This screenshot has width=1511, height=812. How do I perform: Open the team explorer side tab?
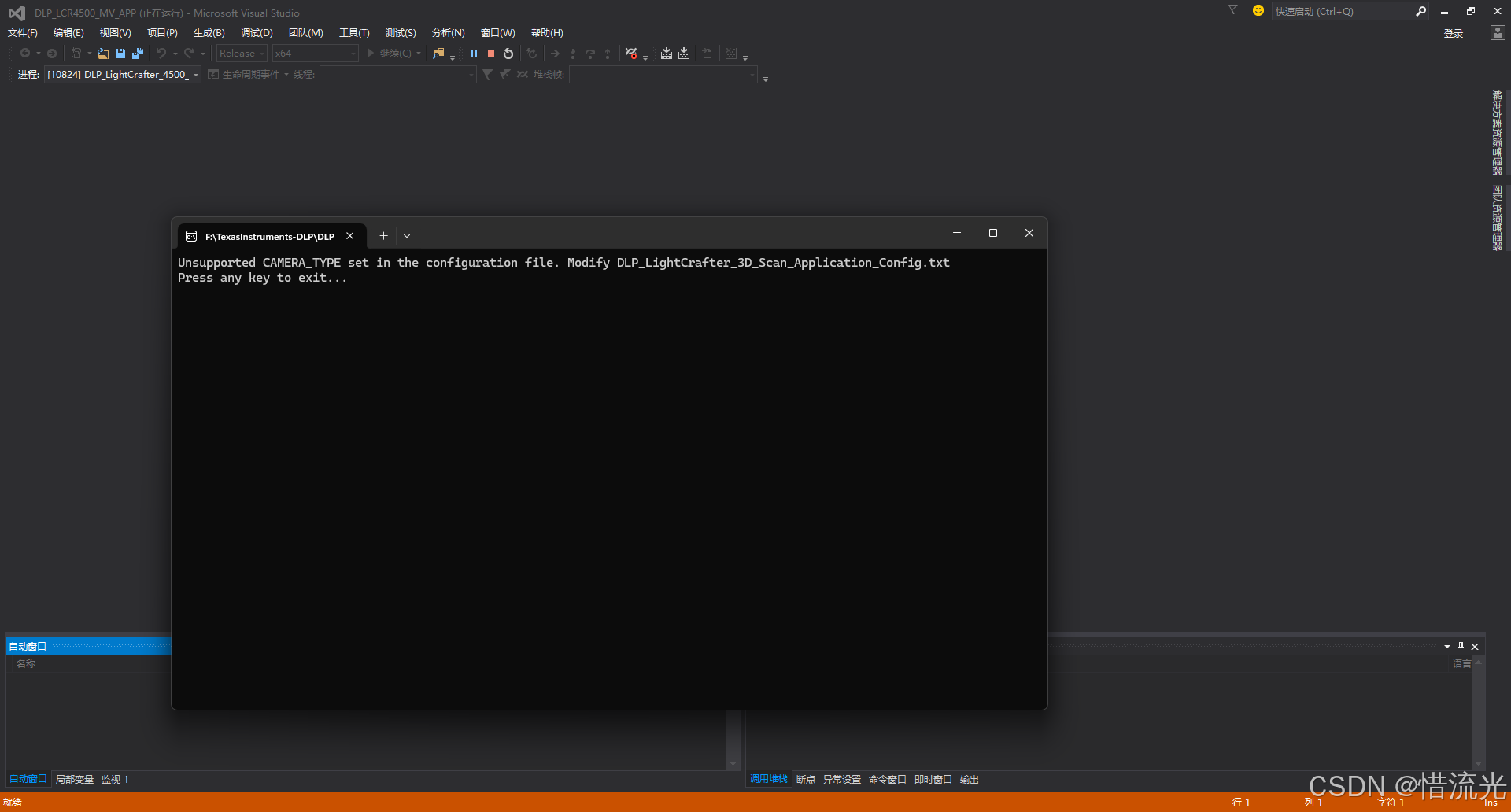1497,218
